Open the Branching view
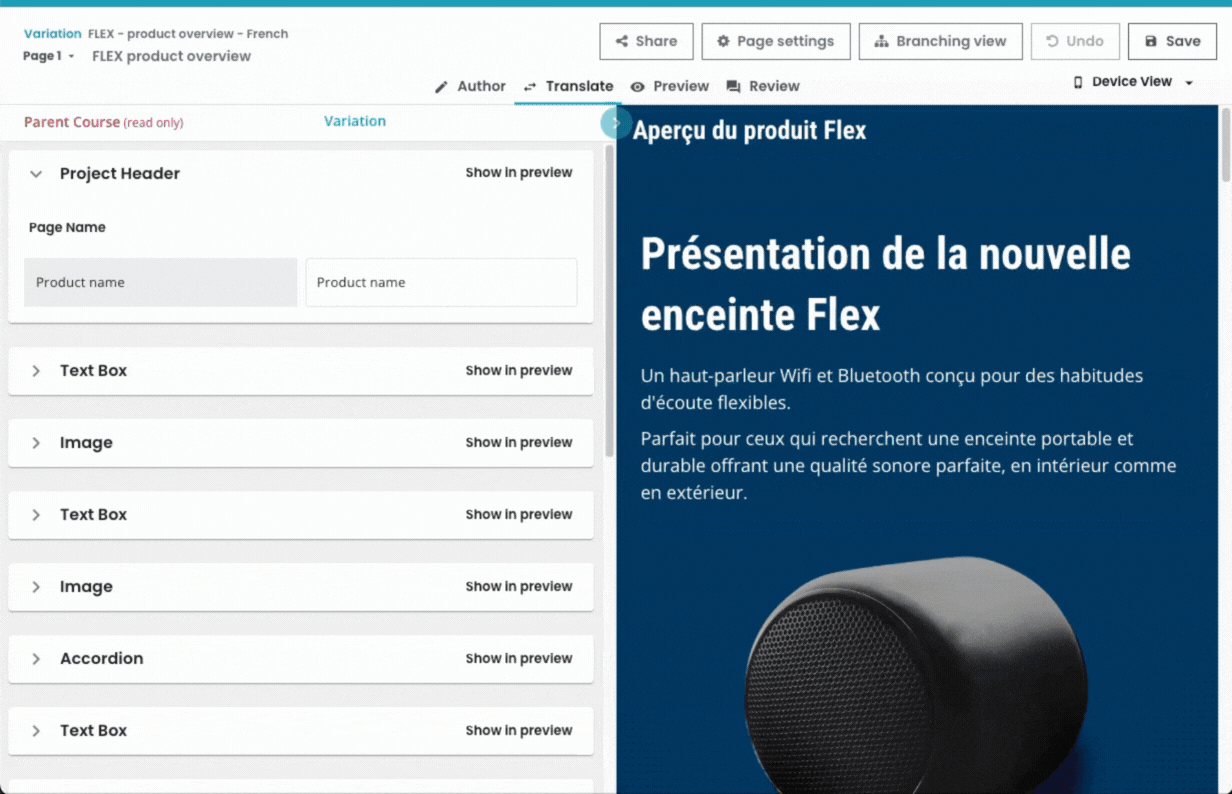This screenshot has width=1232, height=794. click(940, 41)
